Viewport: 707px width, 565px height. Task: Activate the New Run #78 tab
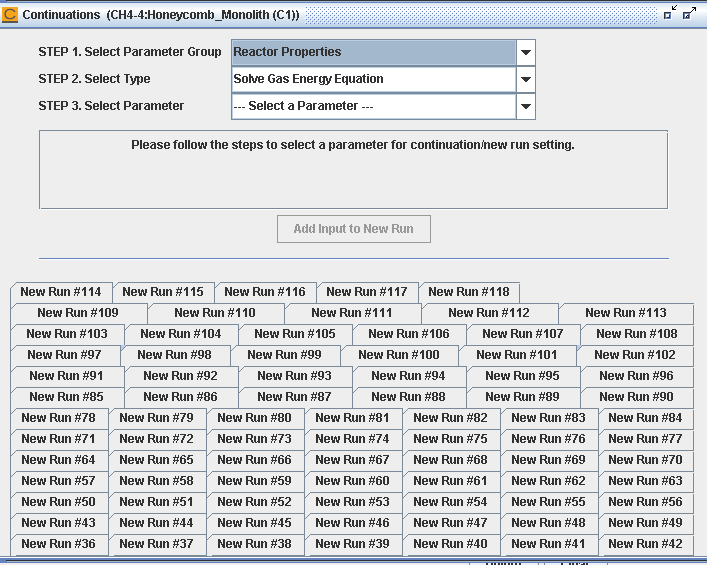59,418
